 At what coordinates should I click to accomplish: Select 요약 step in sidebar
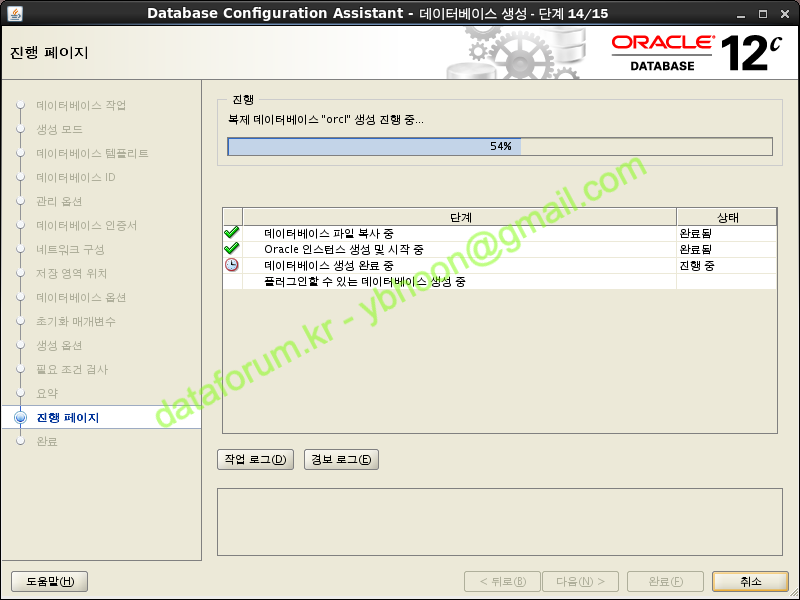coord(47,394)
